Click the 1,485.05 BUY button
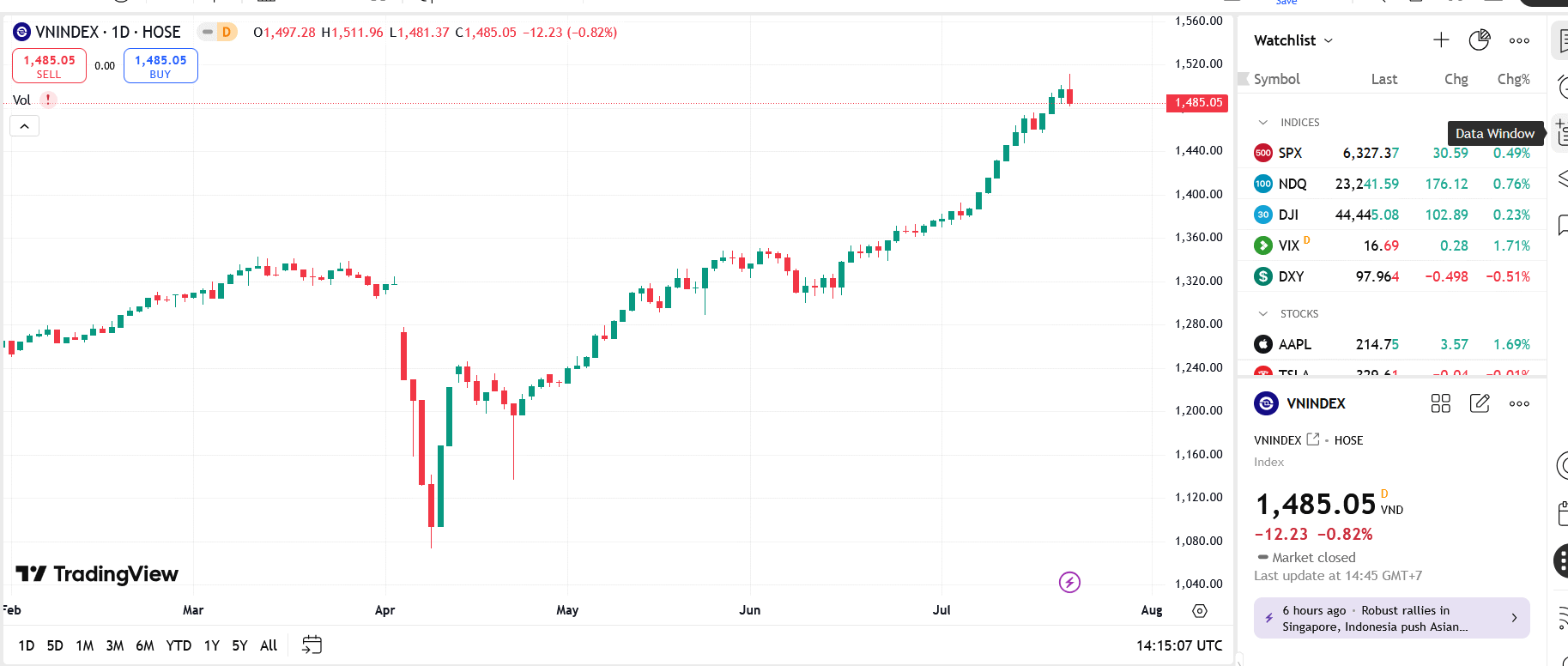 pyautogui.click(x=160, y=66)
